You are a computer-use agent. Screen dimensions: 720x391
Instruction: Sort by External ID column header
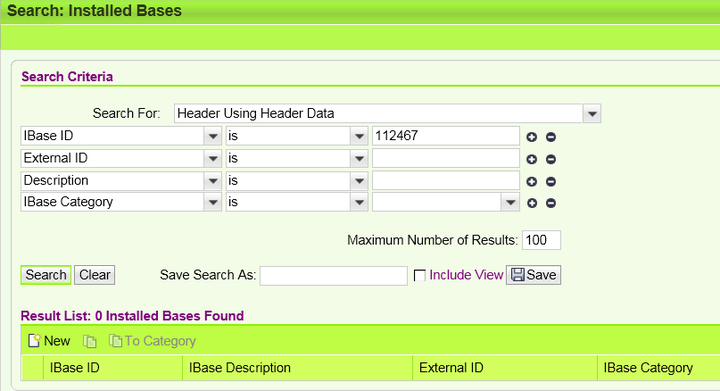point(505,368)
